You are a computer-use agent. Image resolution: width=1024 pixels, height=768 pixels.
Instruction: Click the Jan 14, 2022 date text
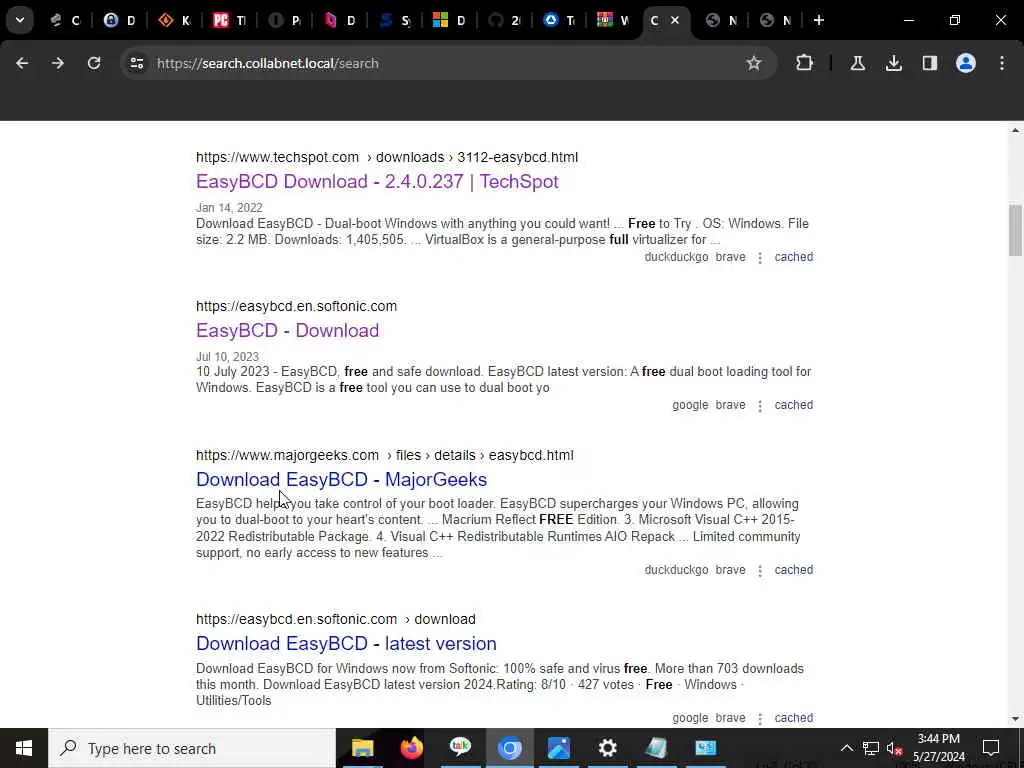(x=229, y=208)
